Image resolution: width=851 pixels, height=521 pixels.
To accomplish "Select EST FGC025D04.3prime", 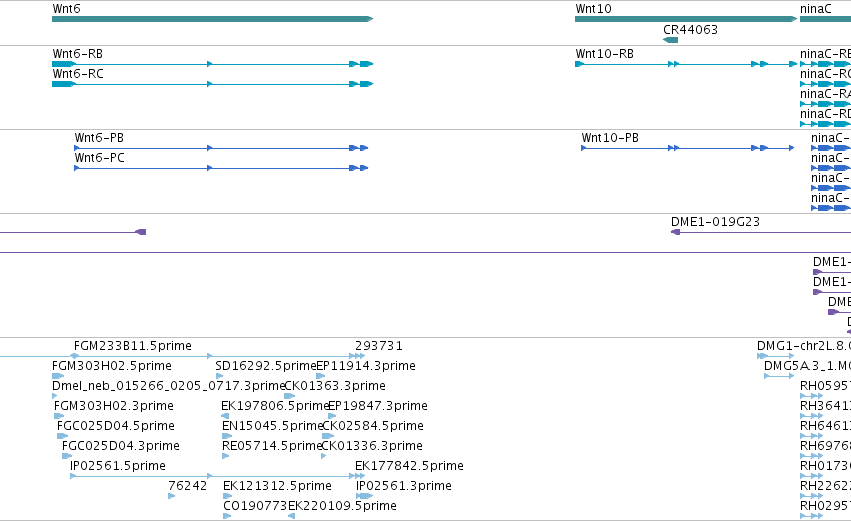I will [120, 446].
